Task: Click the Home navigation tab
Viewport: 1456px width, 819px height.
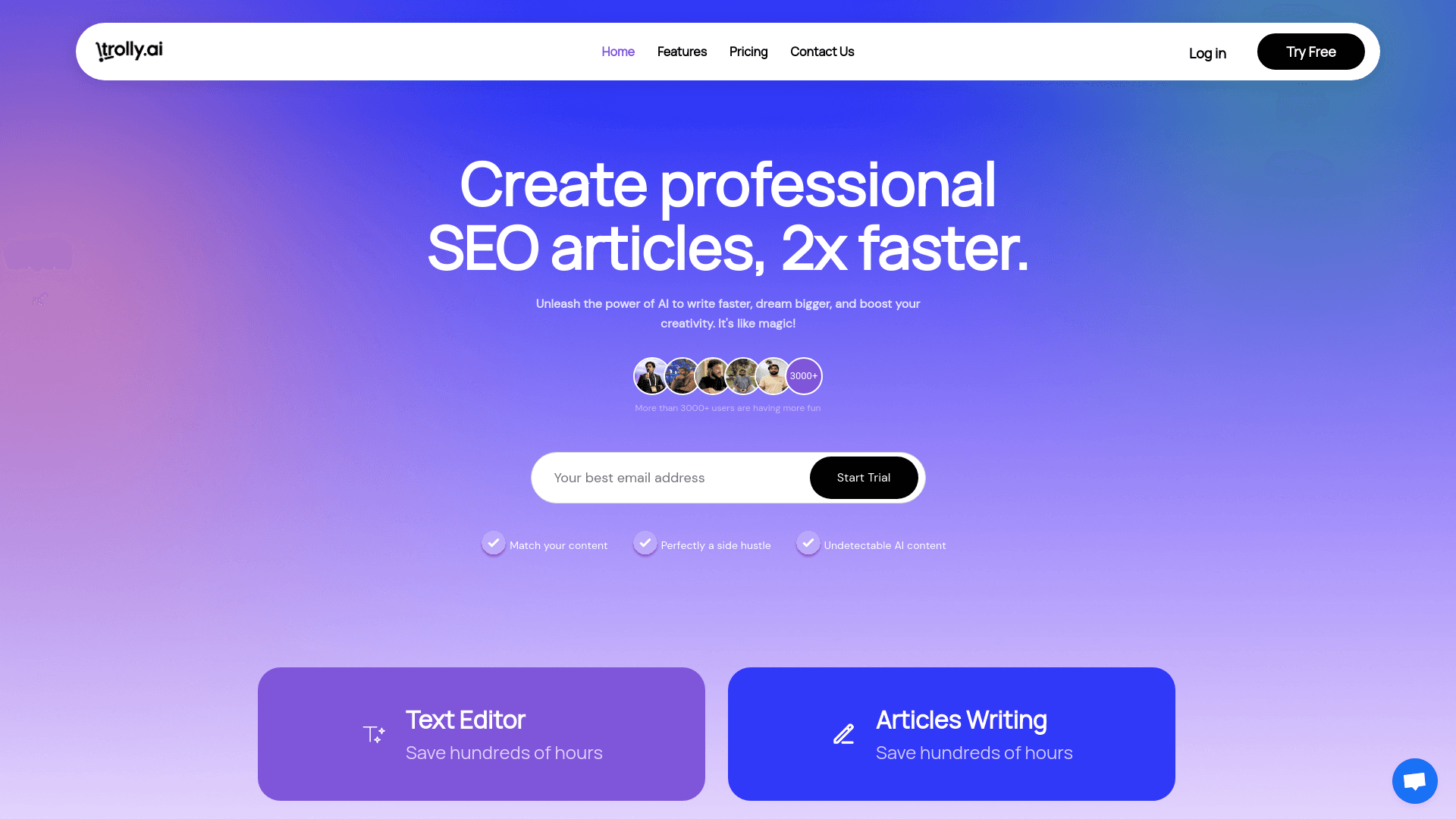Action: coord(618,51)
